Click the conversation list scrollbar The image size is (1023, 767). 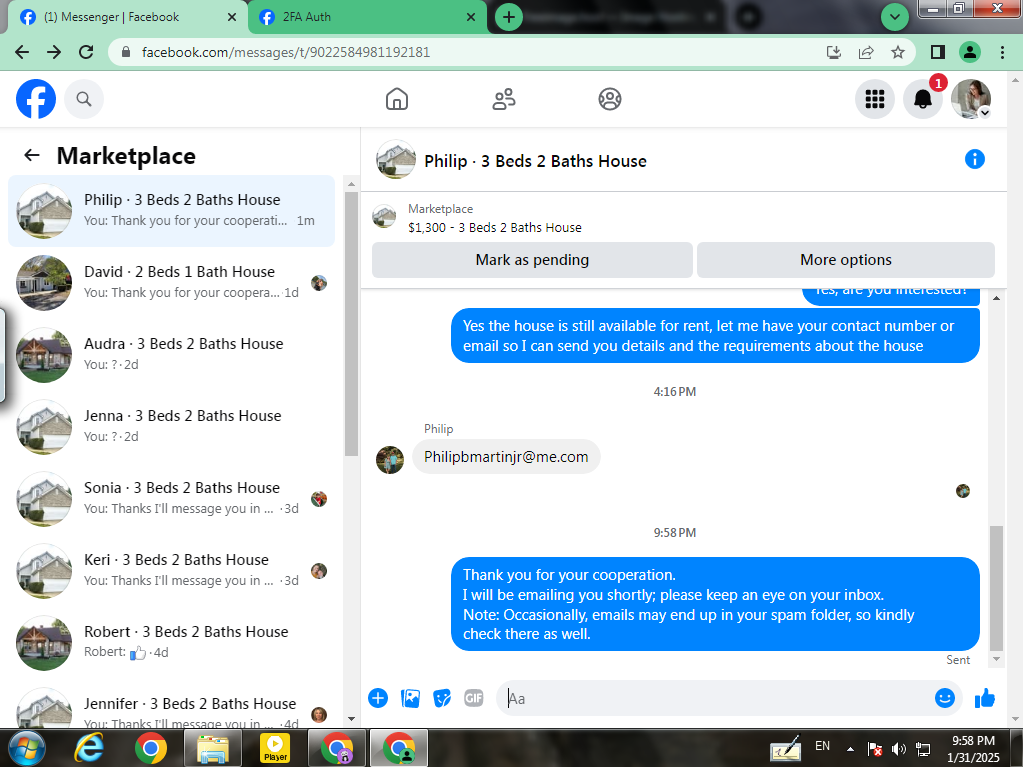click(351, 324)
